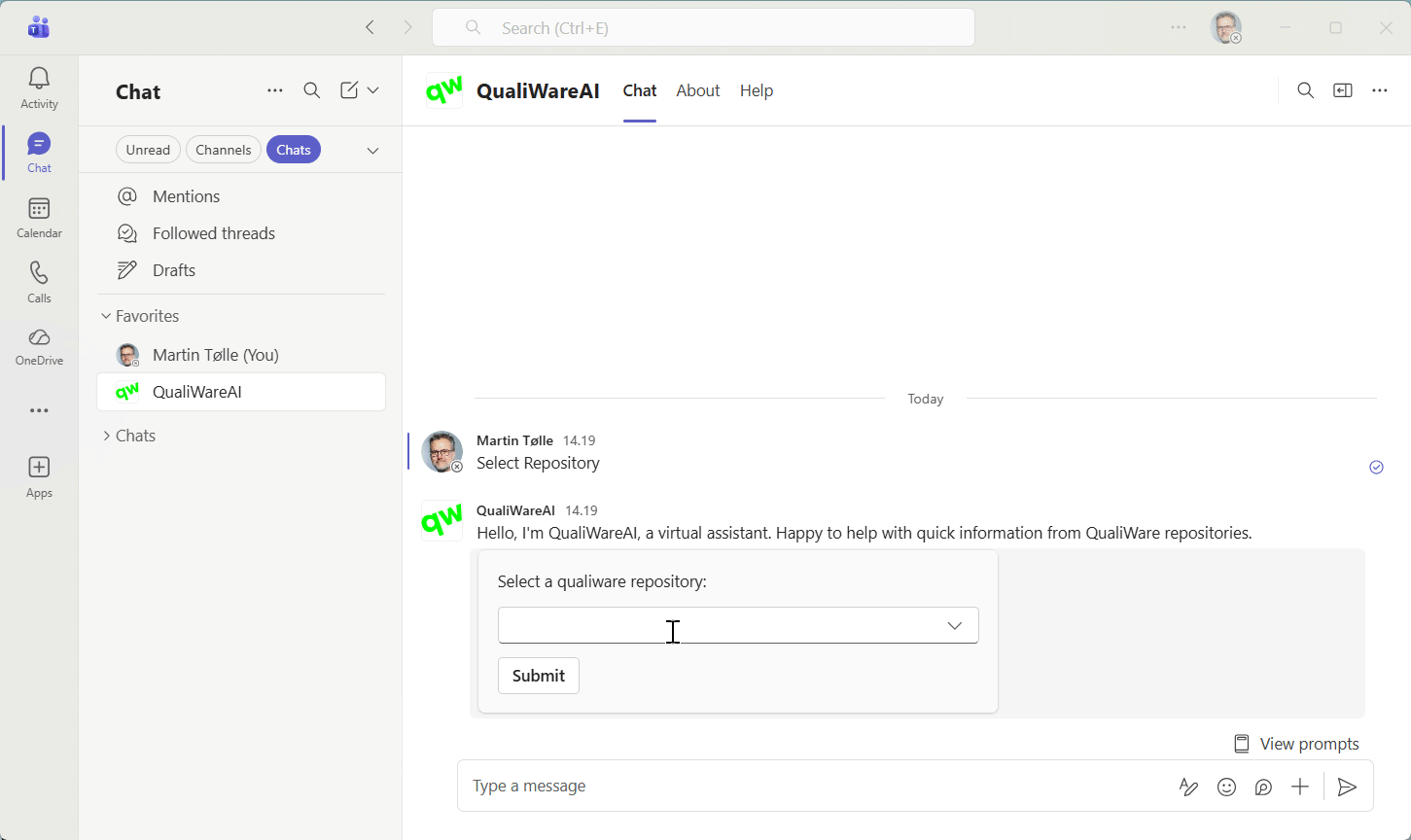Screen dimensions: 1411x840
Task: Toggle the Channels filter pill
Action: 224,150
